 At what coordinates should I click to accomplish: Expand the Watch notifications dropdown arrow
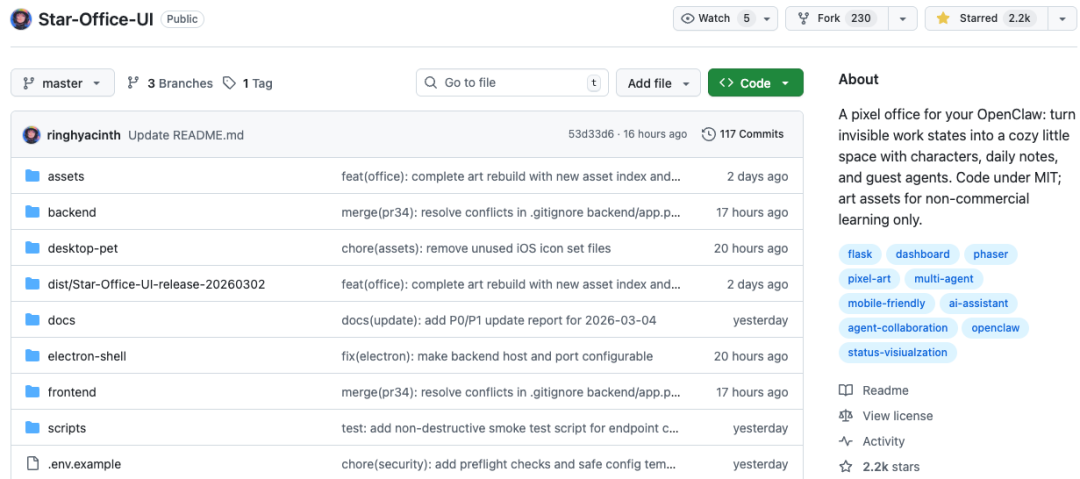(x=767, y=19)
